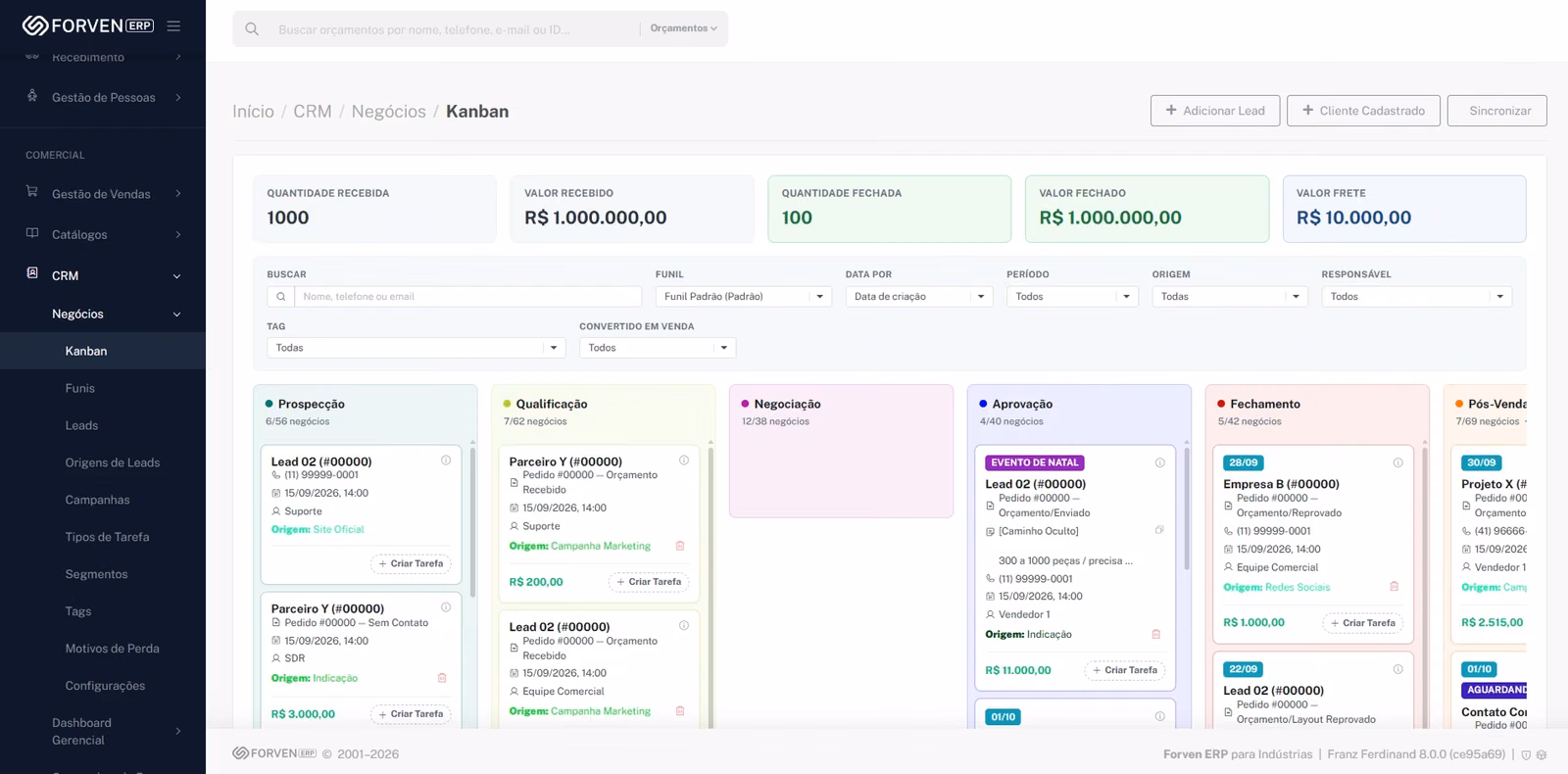Open info on Lead 02 card in Prospecção

click(446, 460)
